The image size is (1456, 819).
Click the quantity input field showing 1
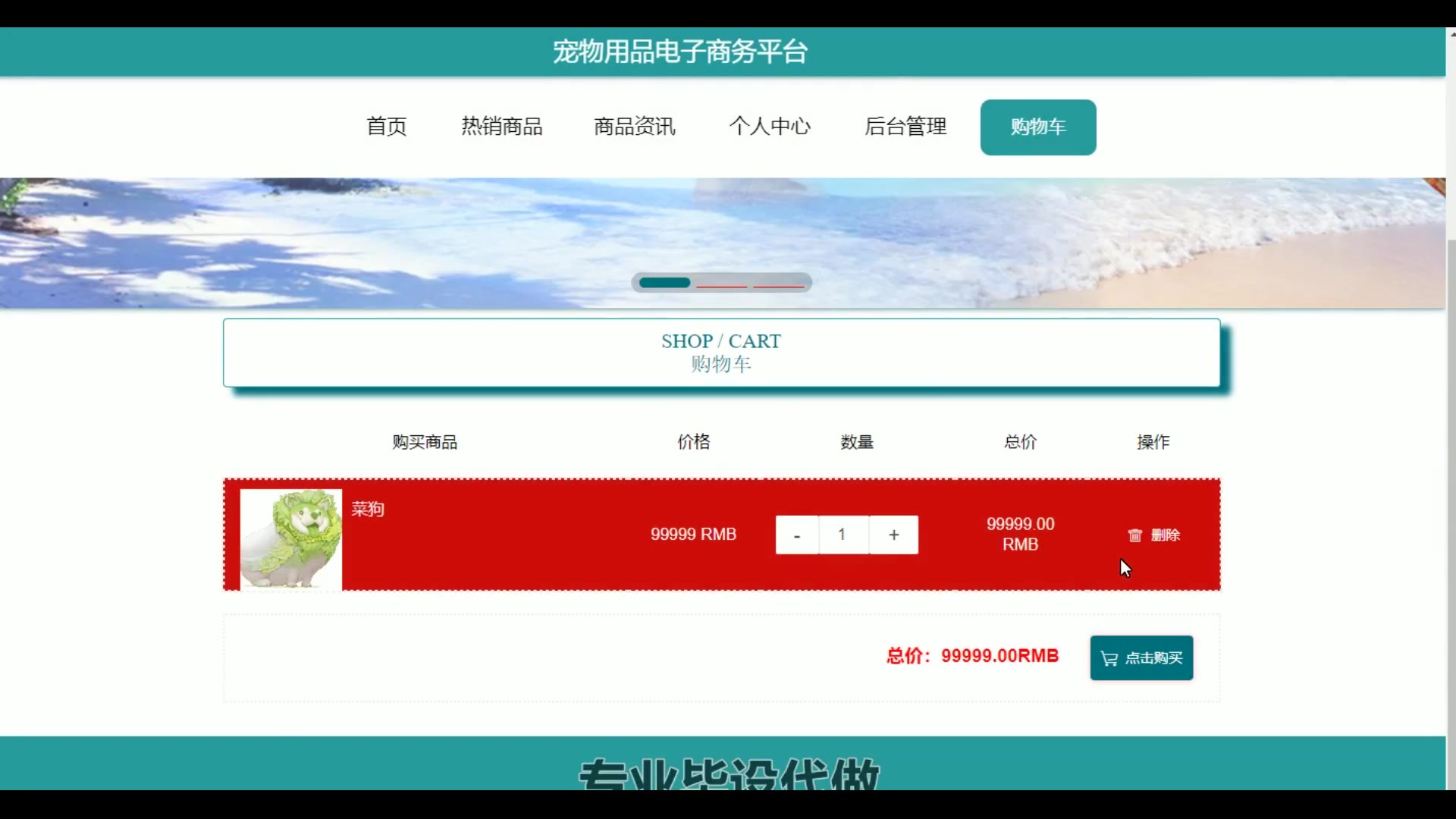[x=843, y=535]
